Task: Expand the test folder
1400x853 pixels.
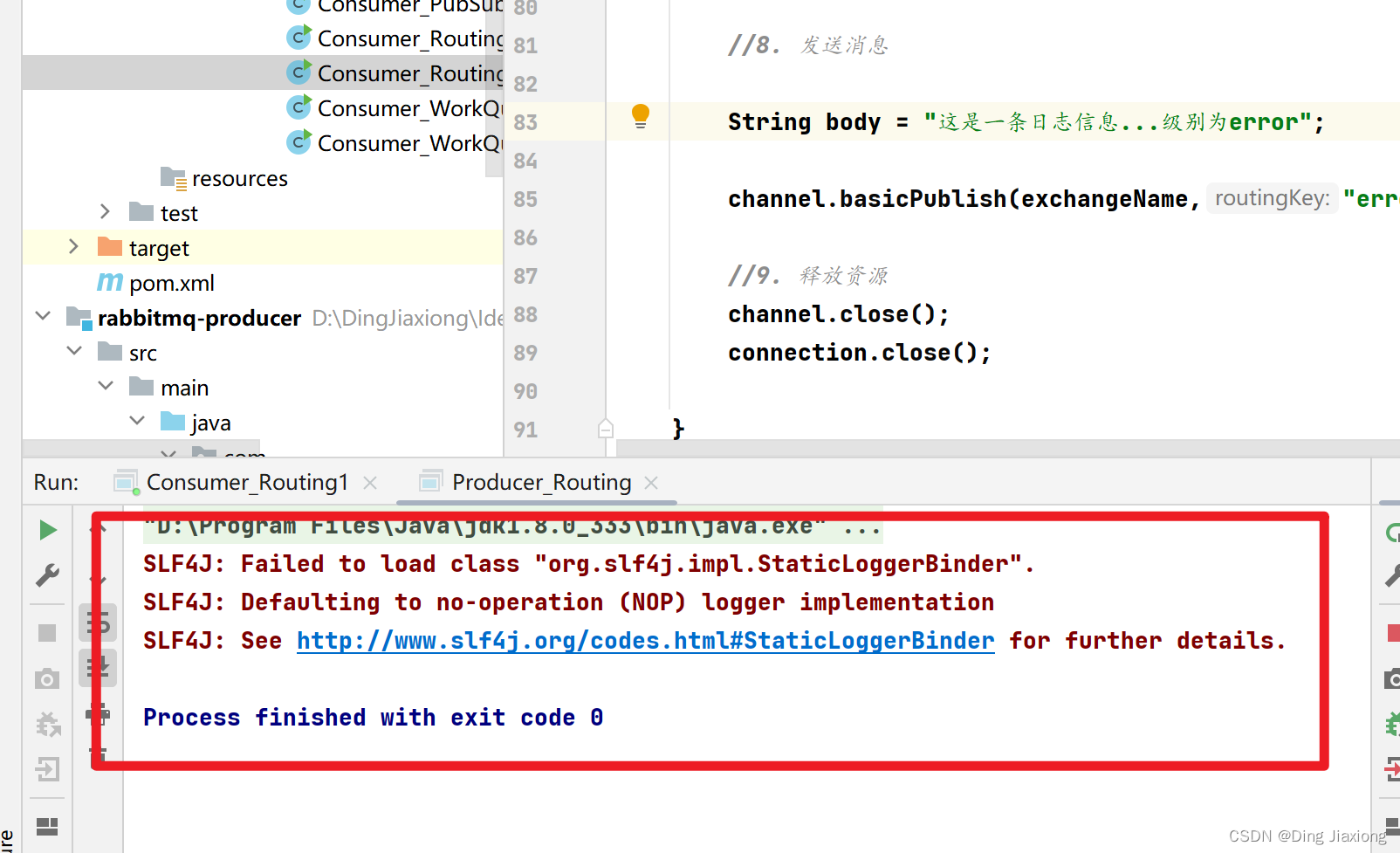Action: [105, 212]
